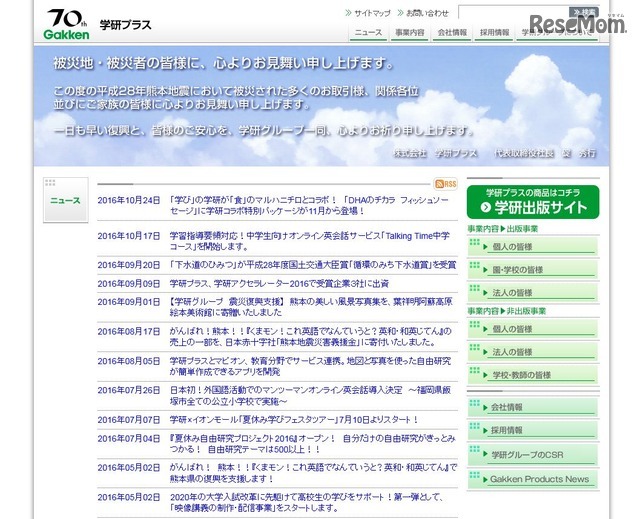Open 園・学校の皆様 sidebar item
640x519 pixels.
532,270
